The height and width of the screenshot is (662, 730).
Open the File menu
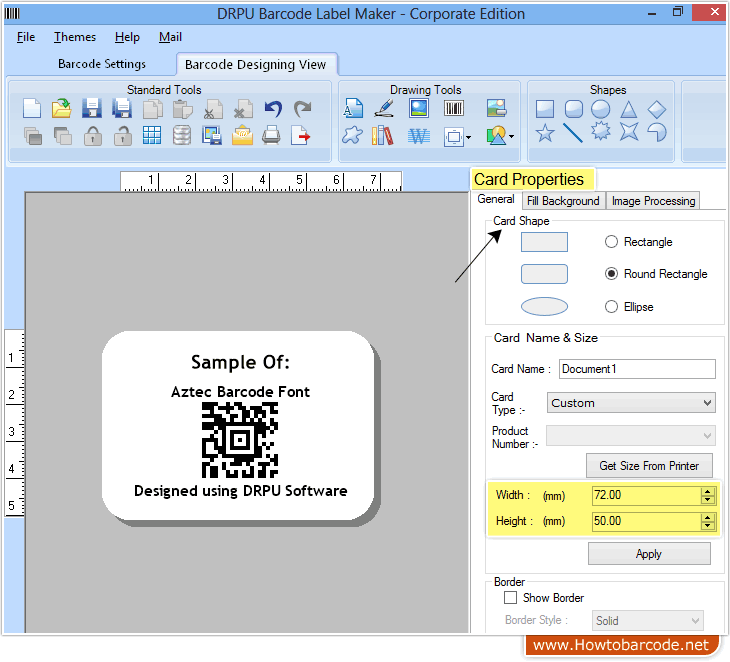point(26,37)
